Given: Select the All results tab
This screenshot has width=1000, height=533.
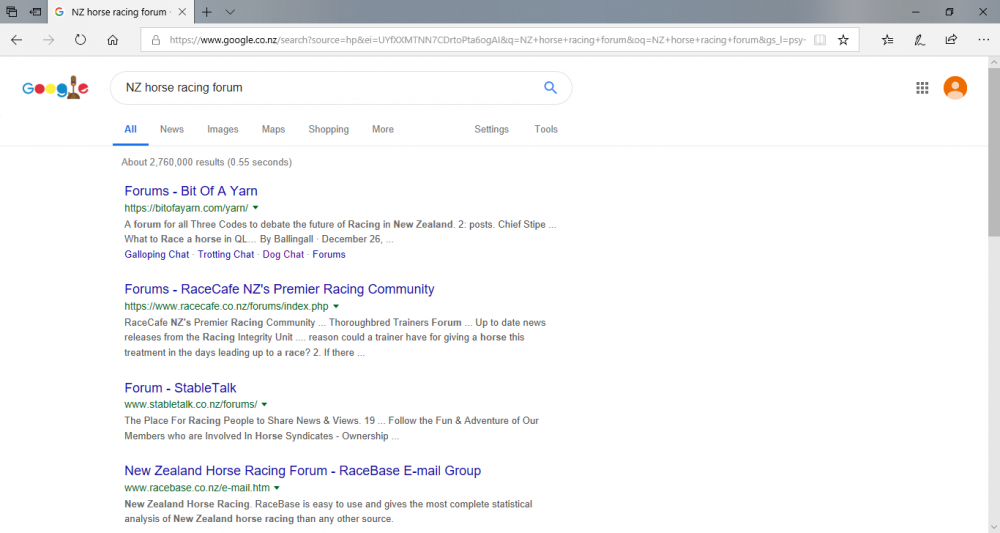Looking at the screenshot, I should coord(130,129).
